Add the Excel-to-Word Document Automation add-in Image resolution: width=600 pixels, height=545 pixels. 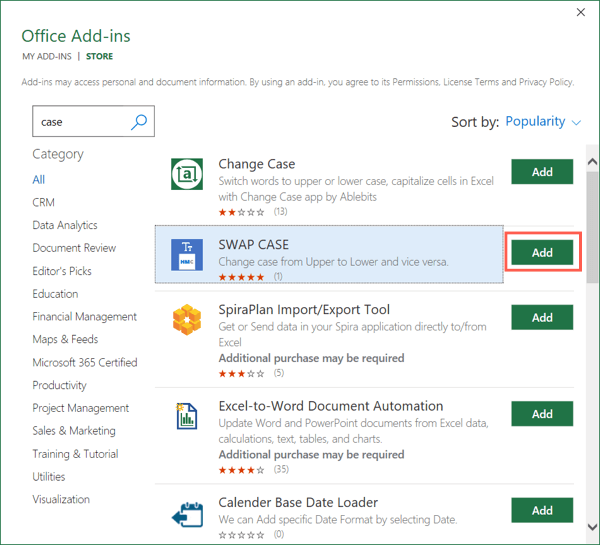click(x=542, y=414)
